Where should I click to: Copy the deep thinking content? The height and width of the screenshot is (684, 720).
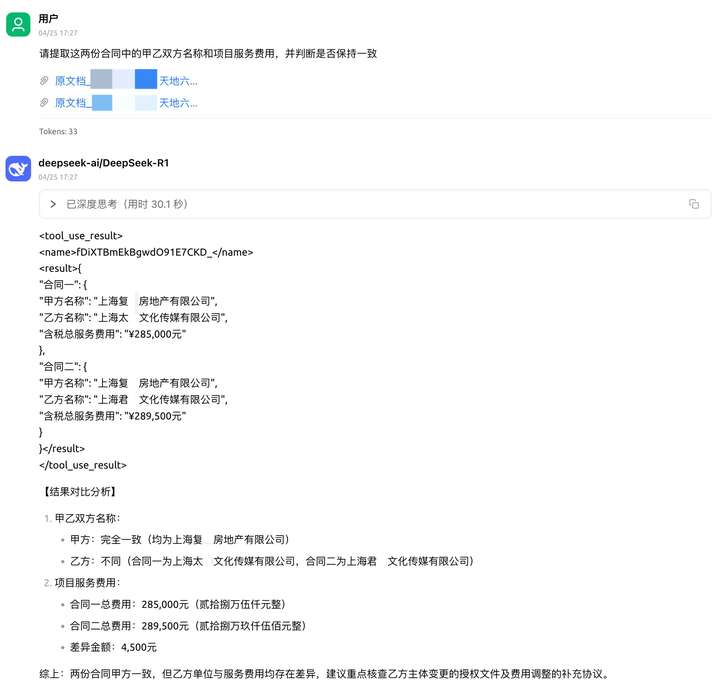pyautogui.click(x=694, y=204)
